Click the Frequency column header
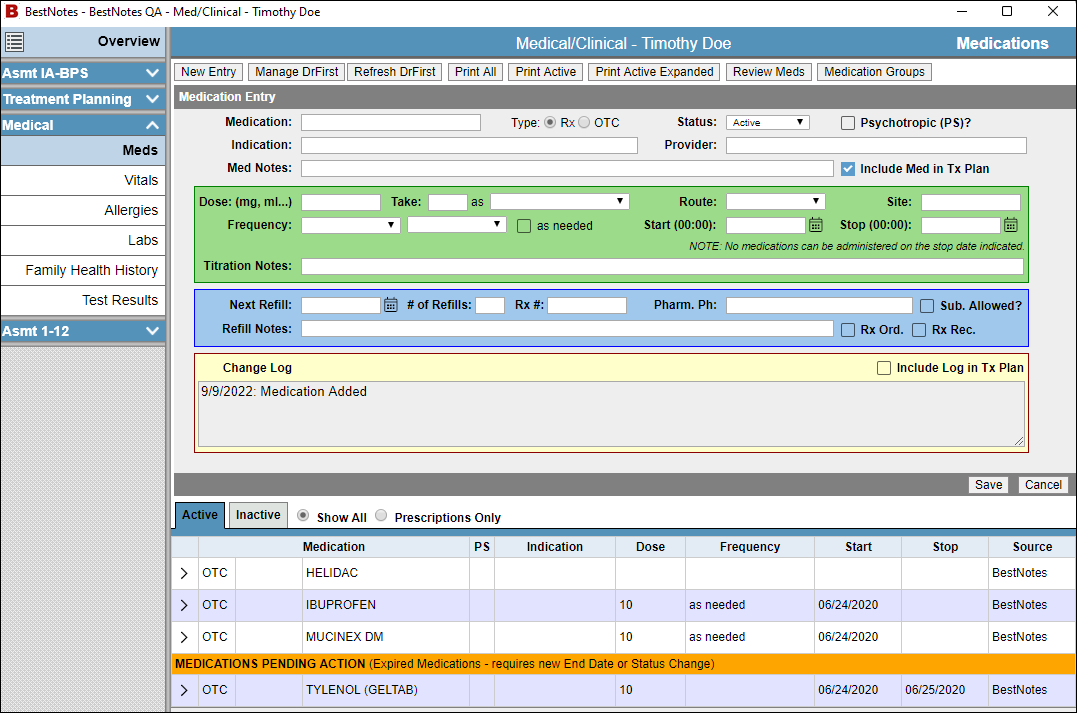Screen dimensions: 1077x713 (750, 547)
